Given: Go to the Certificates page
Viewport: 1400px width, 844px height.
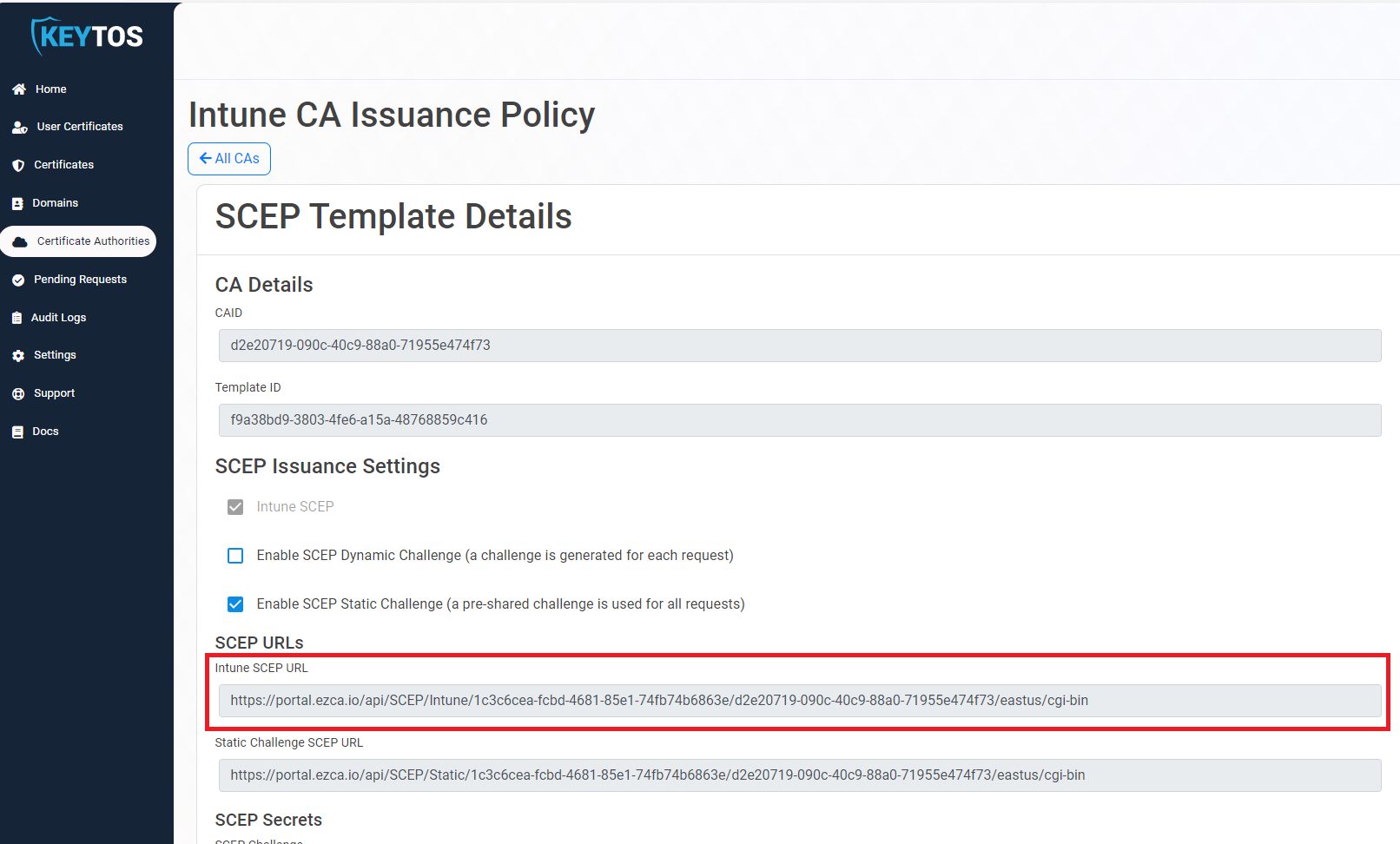Looking at the screenshot, I should 64,165.
